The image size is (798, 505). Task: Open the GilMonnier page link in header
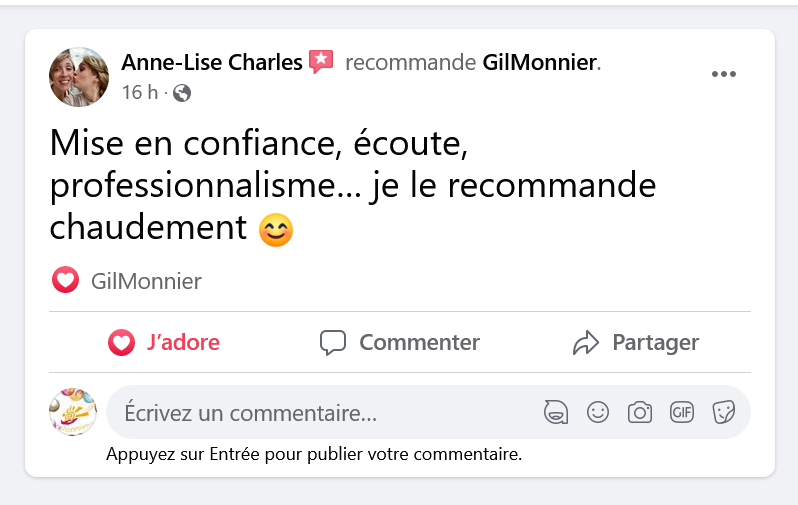[539, 63]
